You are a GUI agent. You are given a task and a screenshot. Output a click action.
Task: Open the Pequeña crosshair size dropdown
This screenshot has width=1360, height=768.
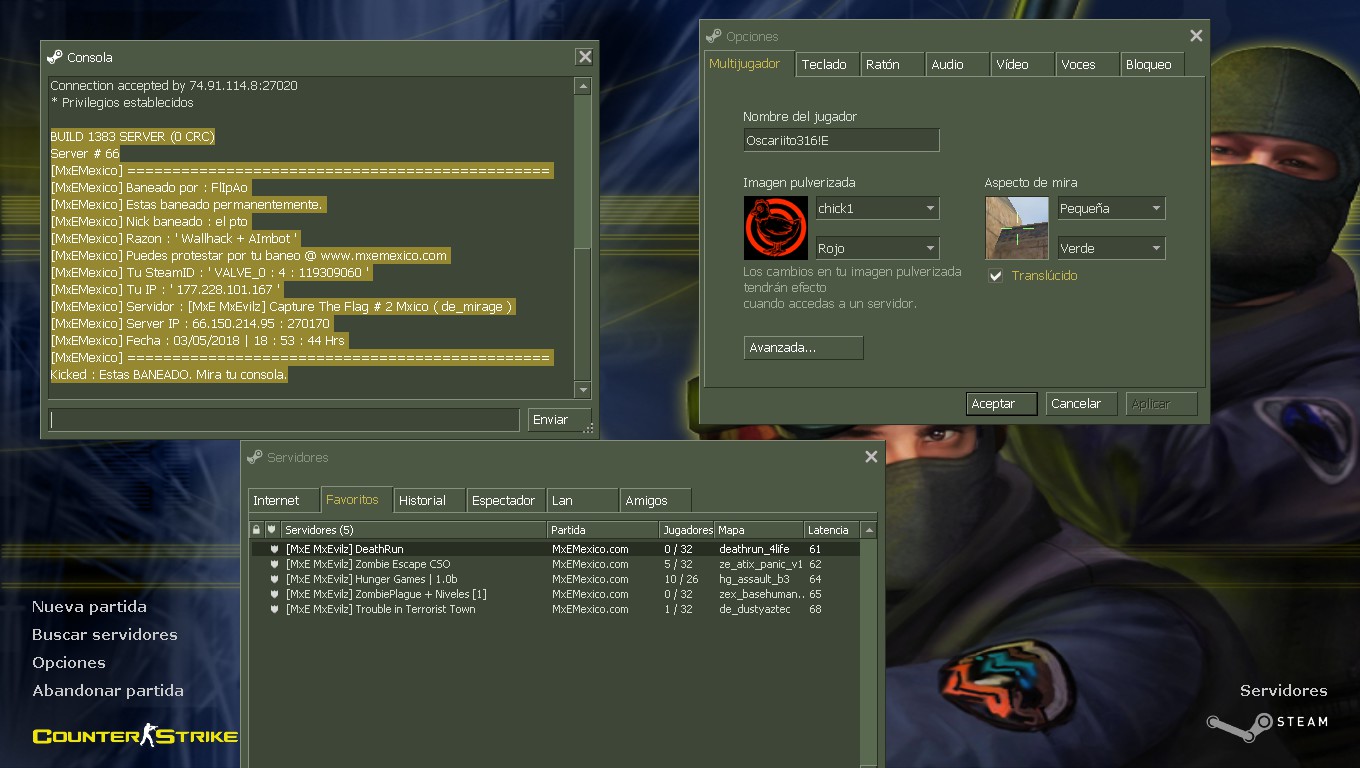click(1112, 208)
